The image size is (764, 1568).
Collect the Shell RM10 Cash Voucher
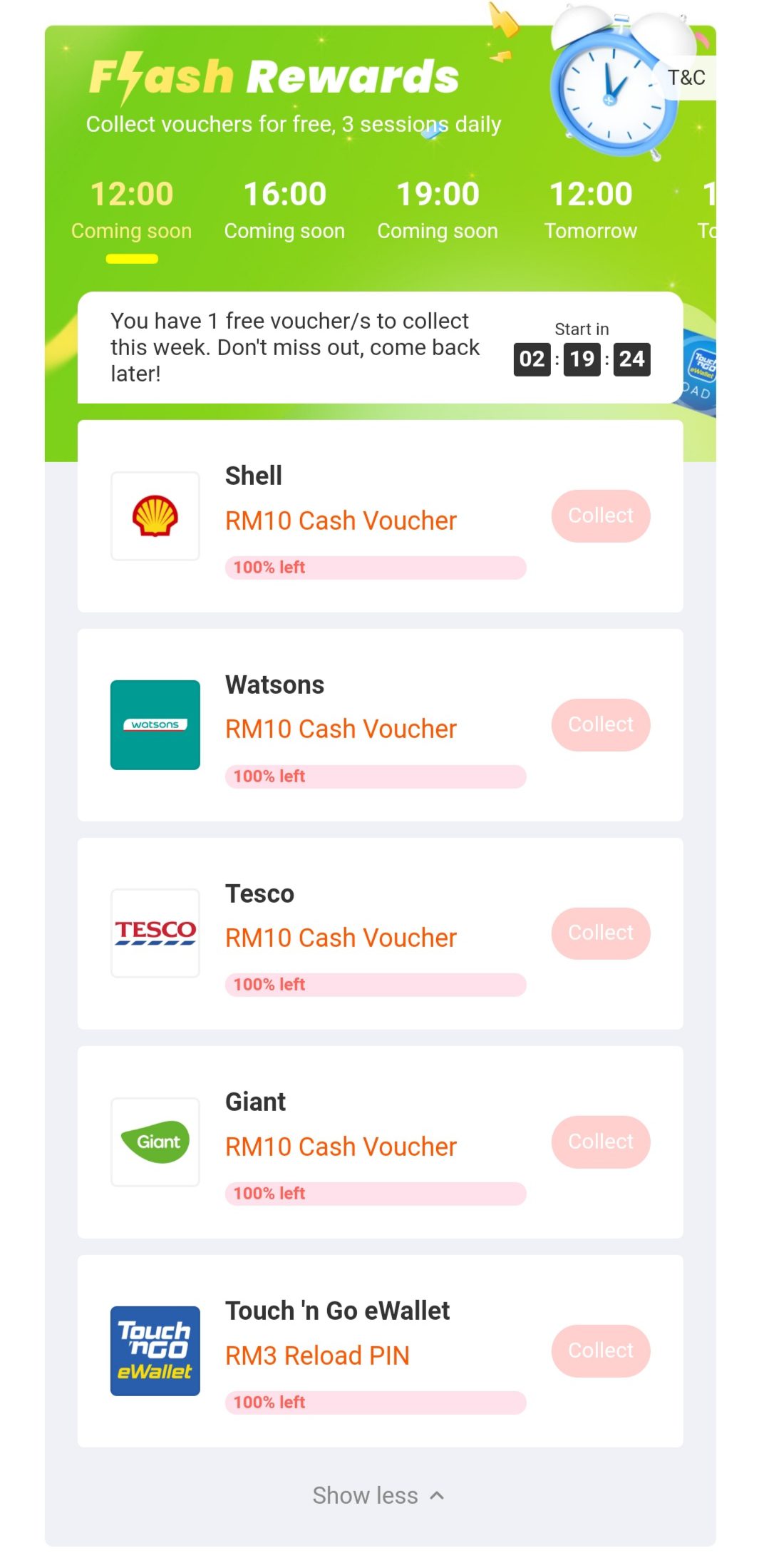point(601,516)
